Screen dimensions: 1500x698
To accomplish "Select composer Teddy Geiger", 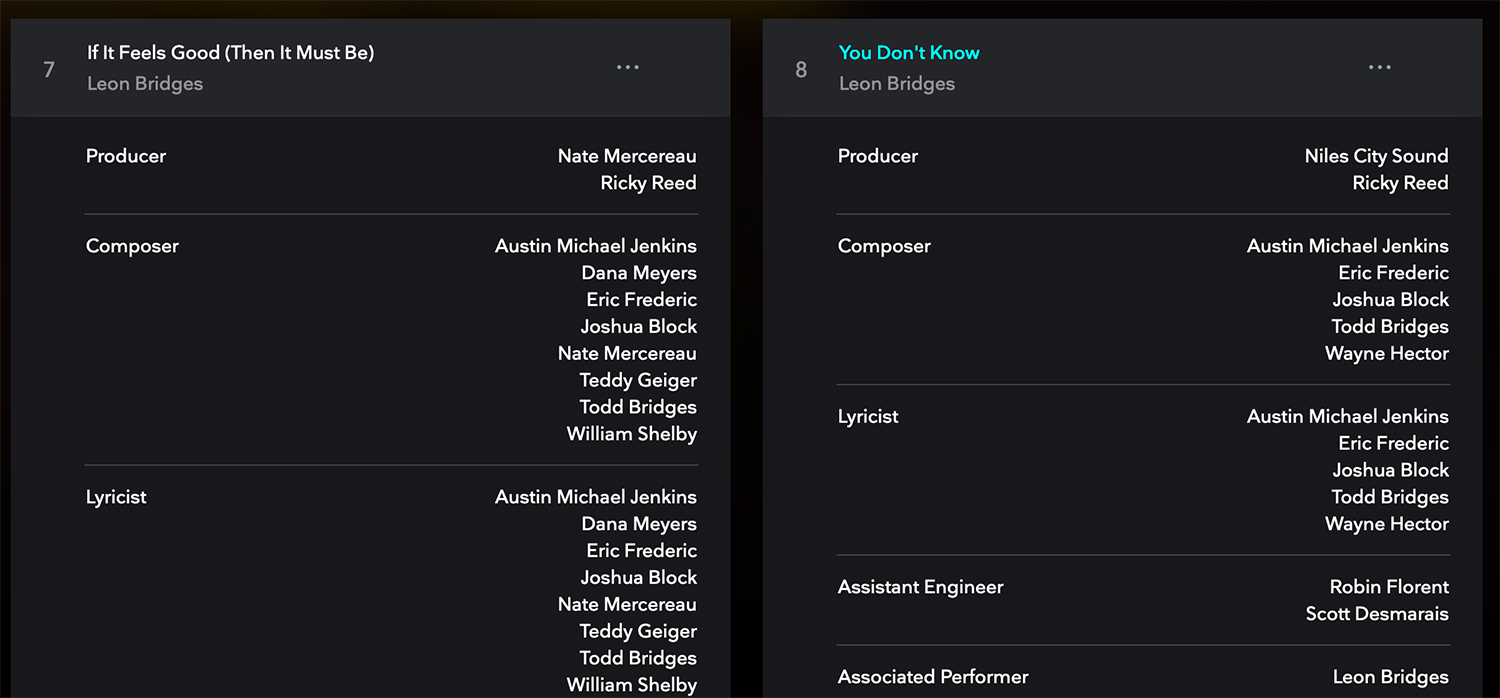I will point(637,380).
